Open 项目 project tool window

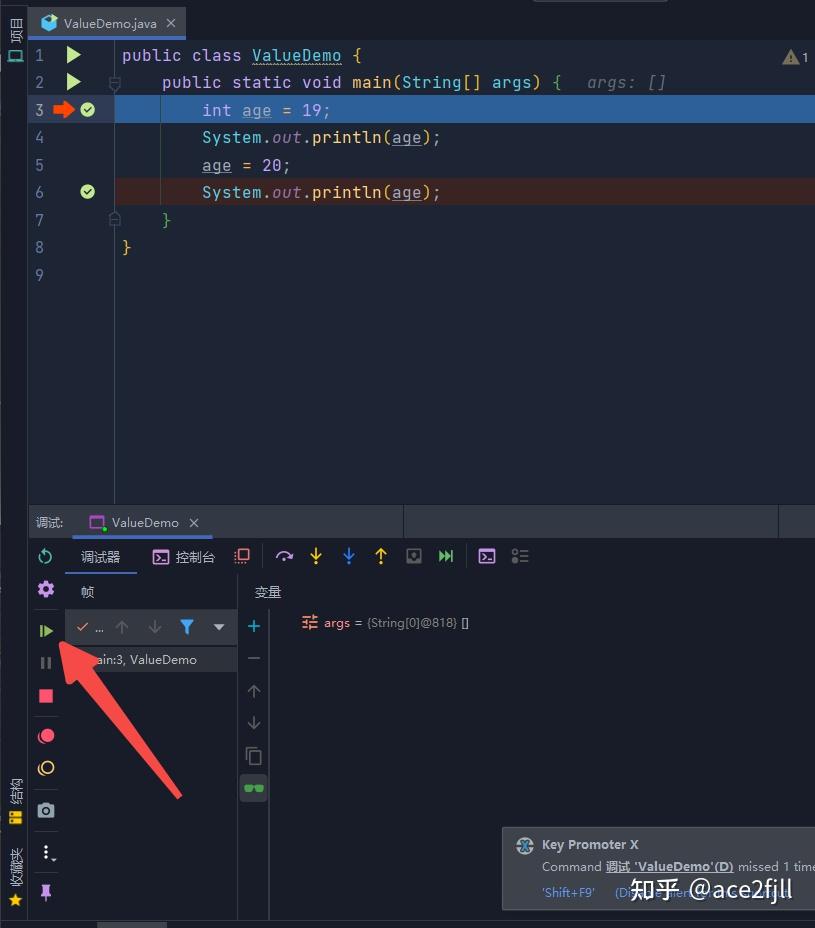pyautogui.click(x=15, y=40)
